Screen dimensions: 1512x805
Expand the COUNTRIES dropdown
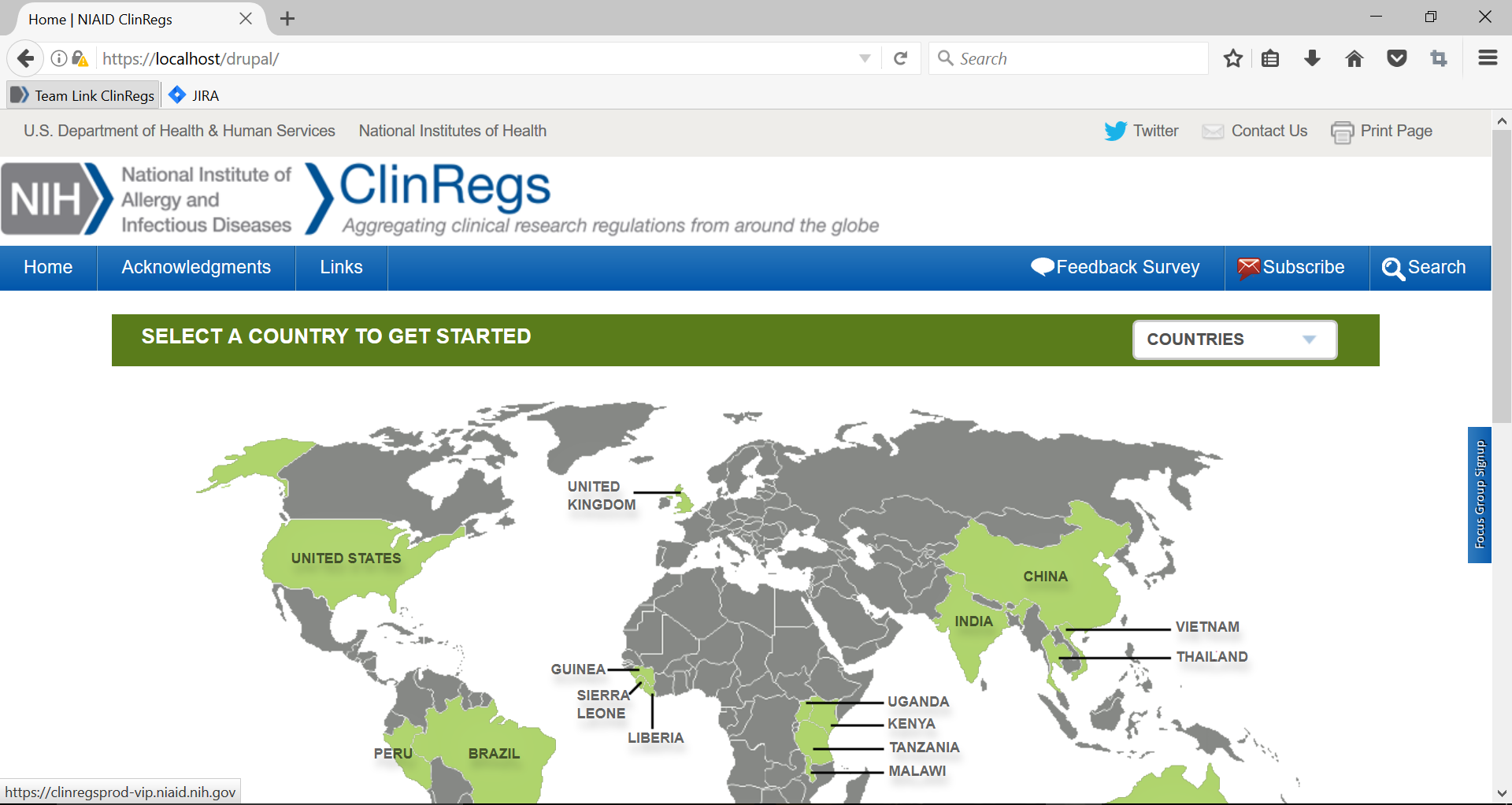pyautogui.click(x=1235, y=339)
